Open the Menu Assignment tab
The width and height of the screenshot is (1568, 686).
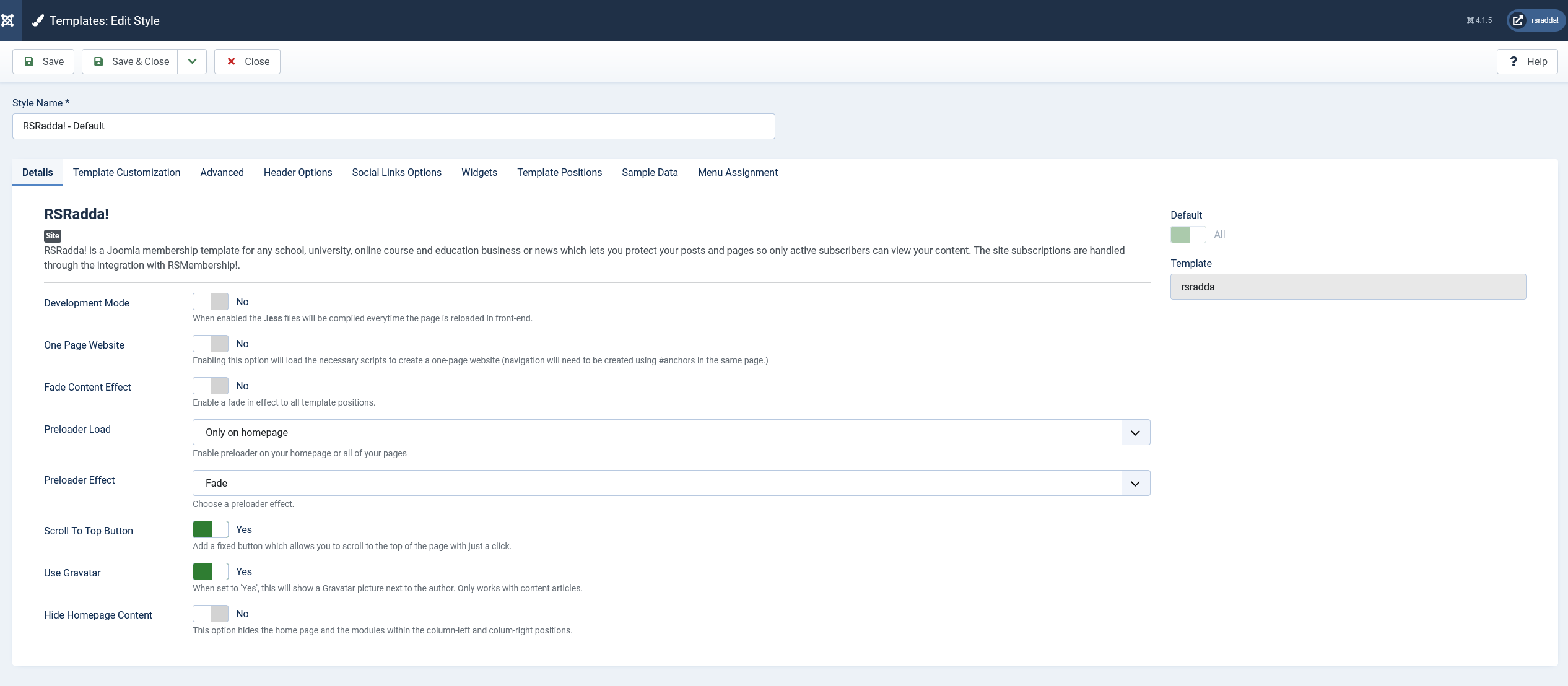pyautogui.click(x=738, y=172)
